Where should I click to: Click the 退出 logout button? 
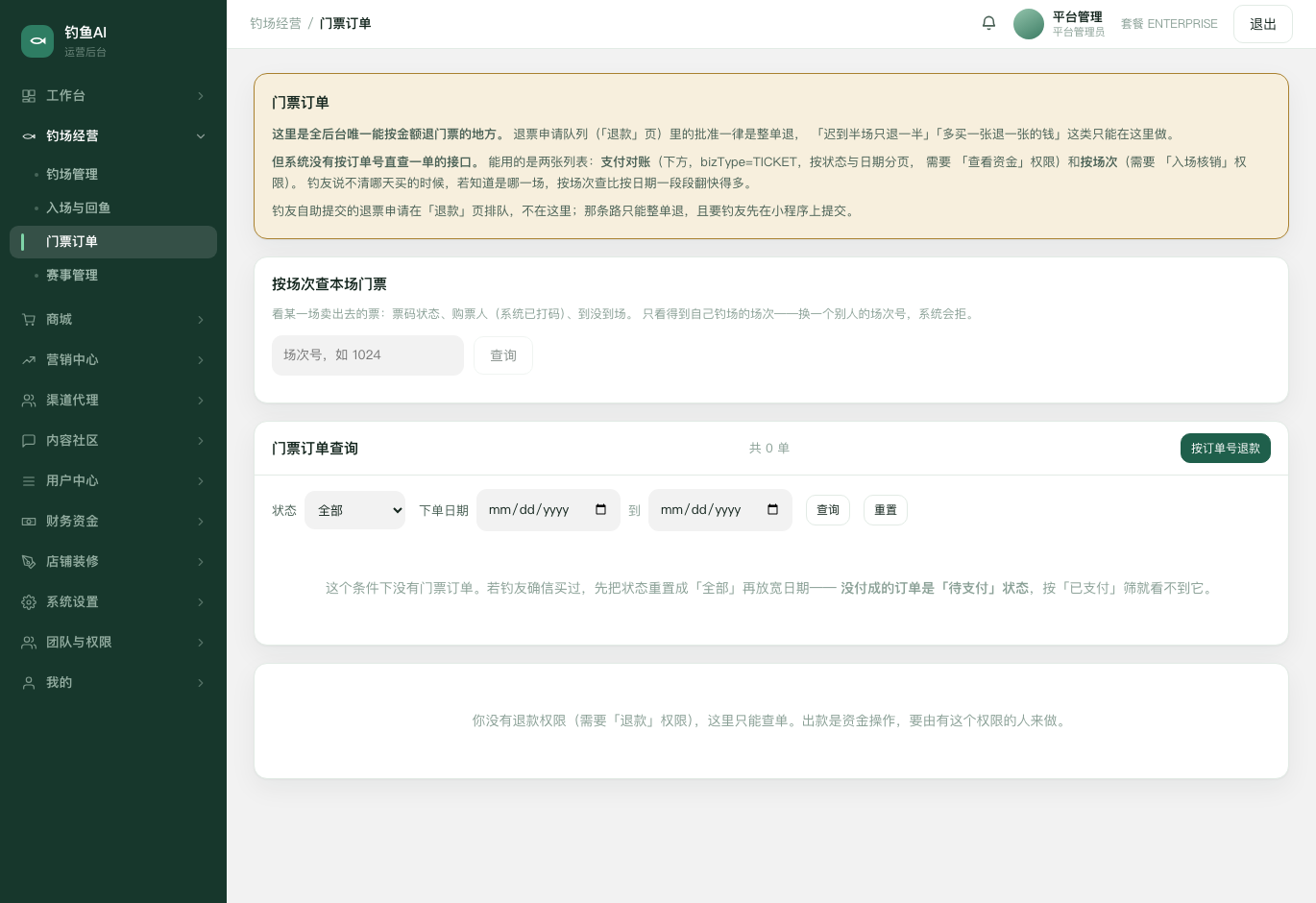tap(1263, 24)
